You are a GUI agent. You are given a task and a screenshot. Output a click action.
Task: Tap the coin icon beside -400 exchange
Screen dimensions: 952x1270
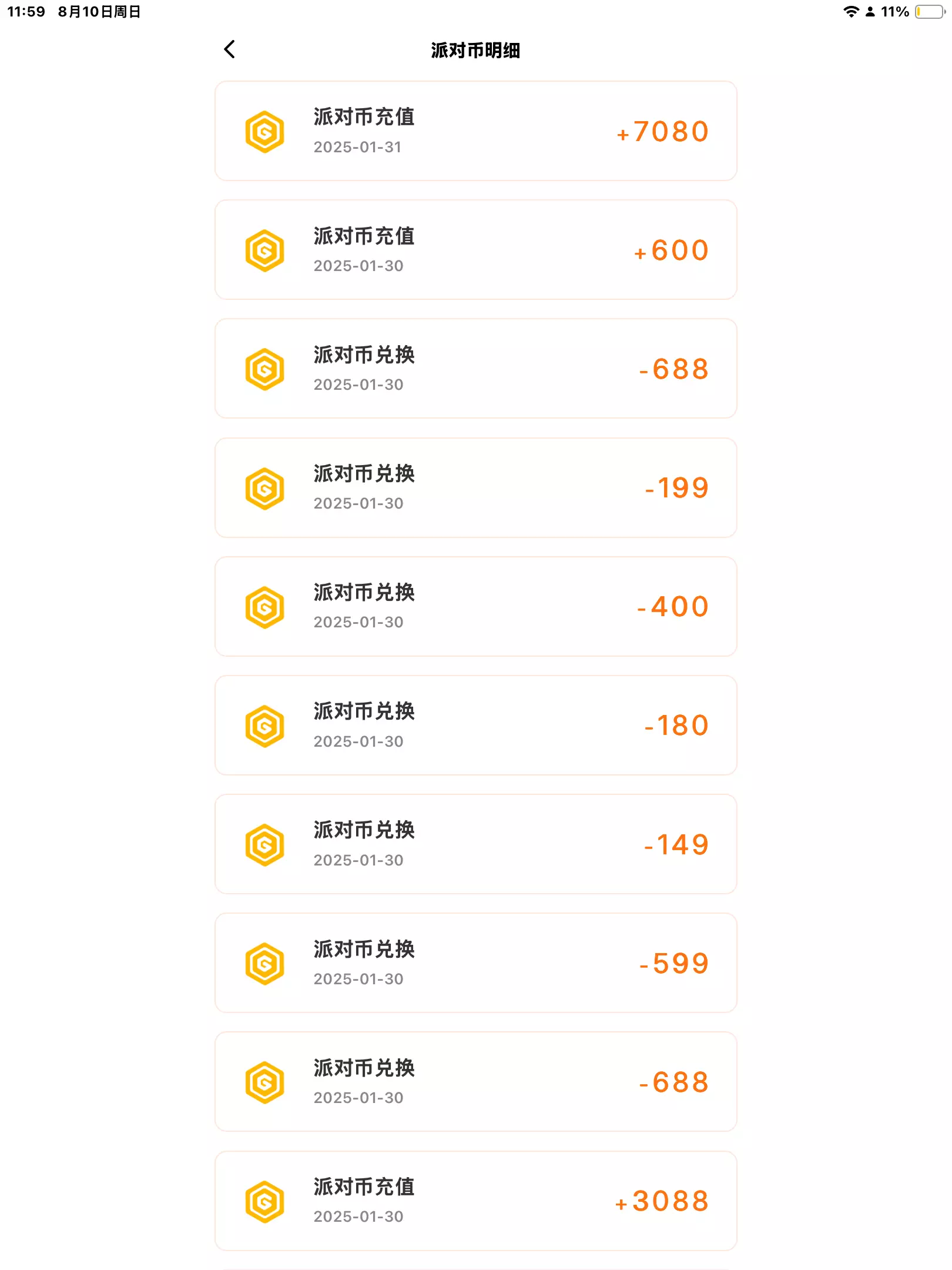pyautogui.click(x=264, y=607)
